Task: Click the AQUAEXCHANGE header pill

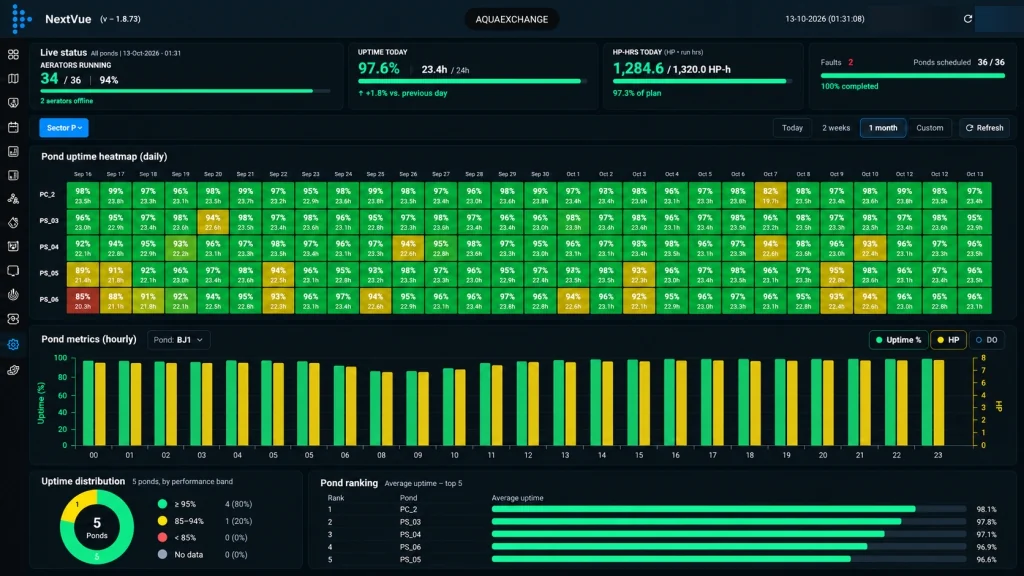Action: click(x=511, y=19)
